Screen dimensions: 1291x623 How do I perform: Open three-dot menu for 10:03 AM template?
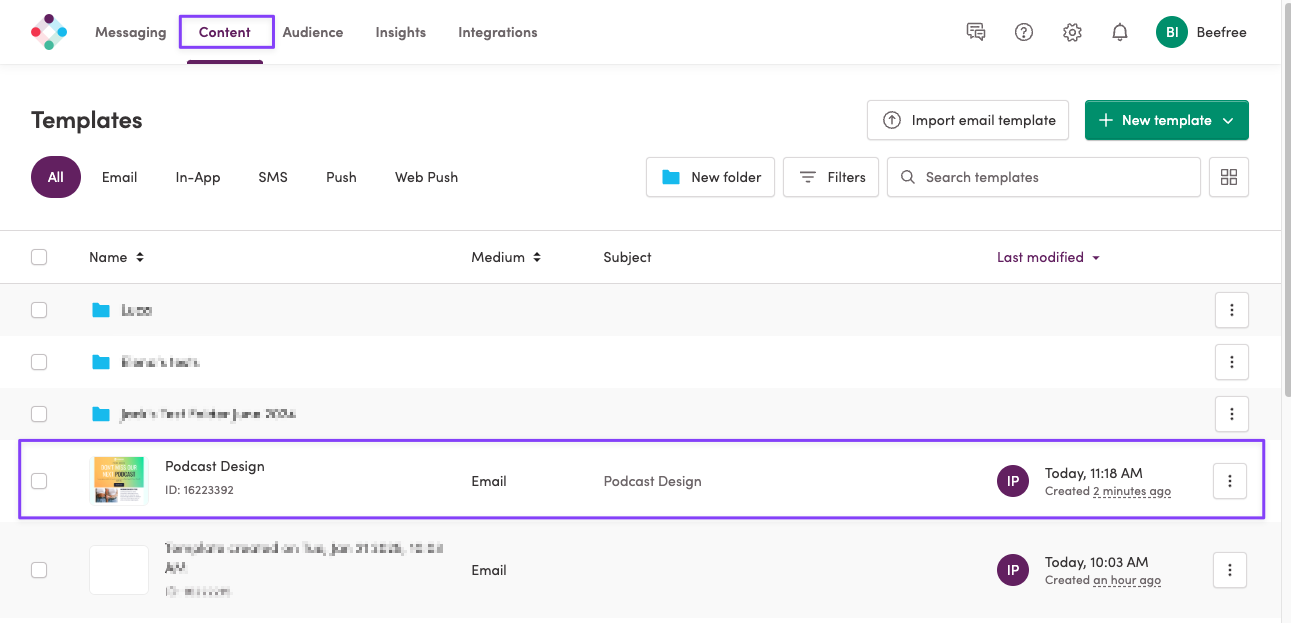(x=1229, y=570)
